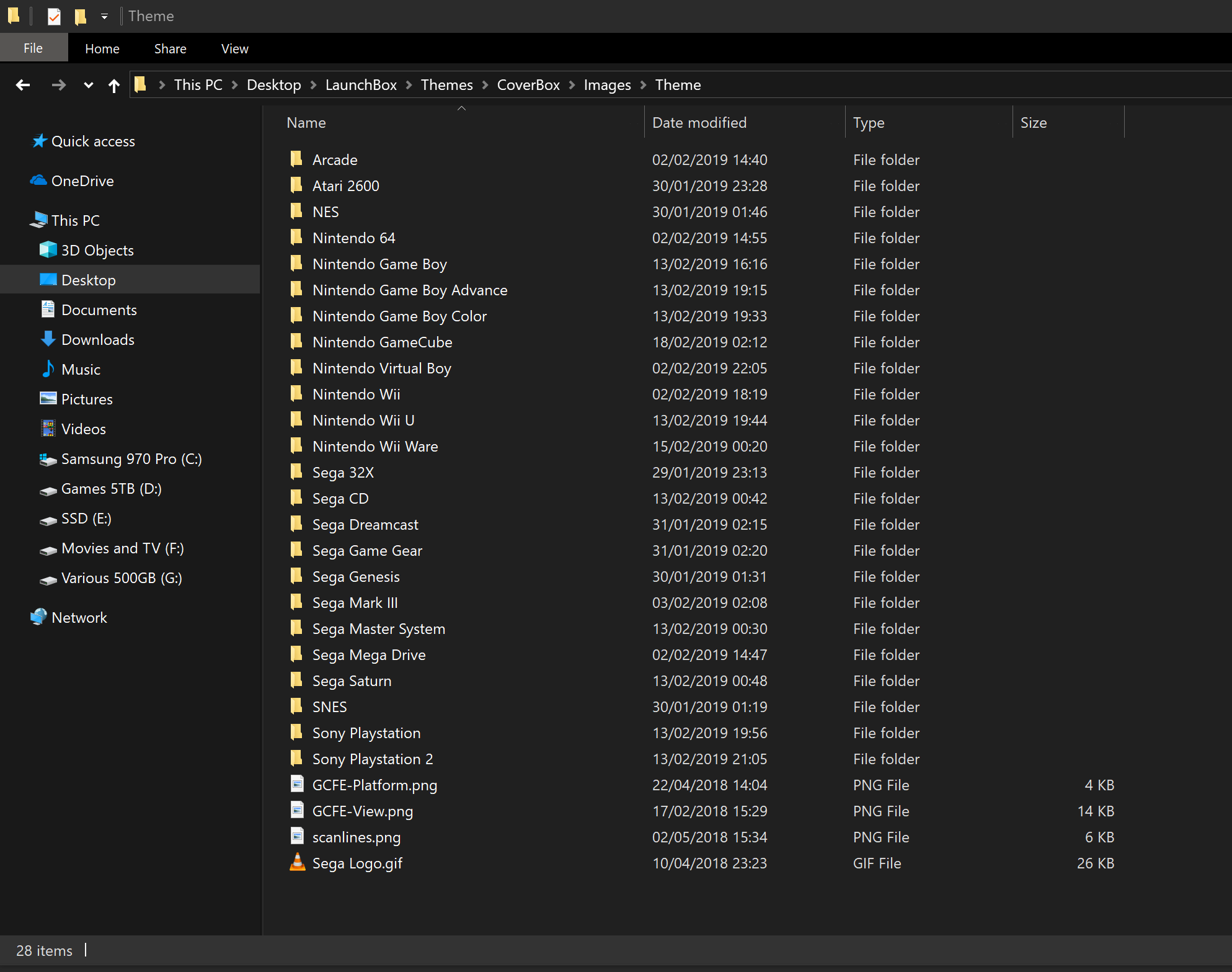Expand the chevron after LaunchBox breadcrumb
The image size is (1232, 972).
click(409, 85)
